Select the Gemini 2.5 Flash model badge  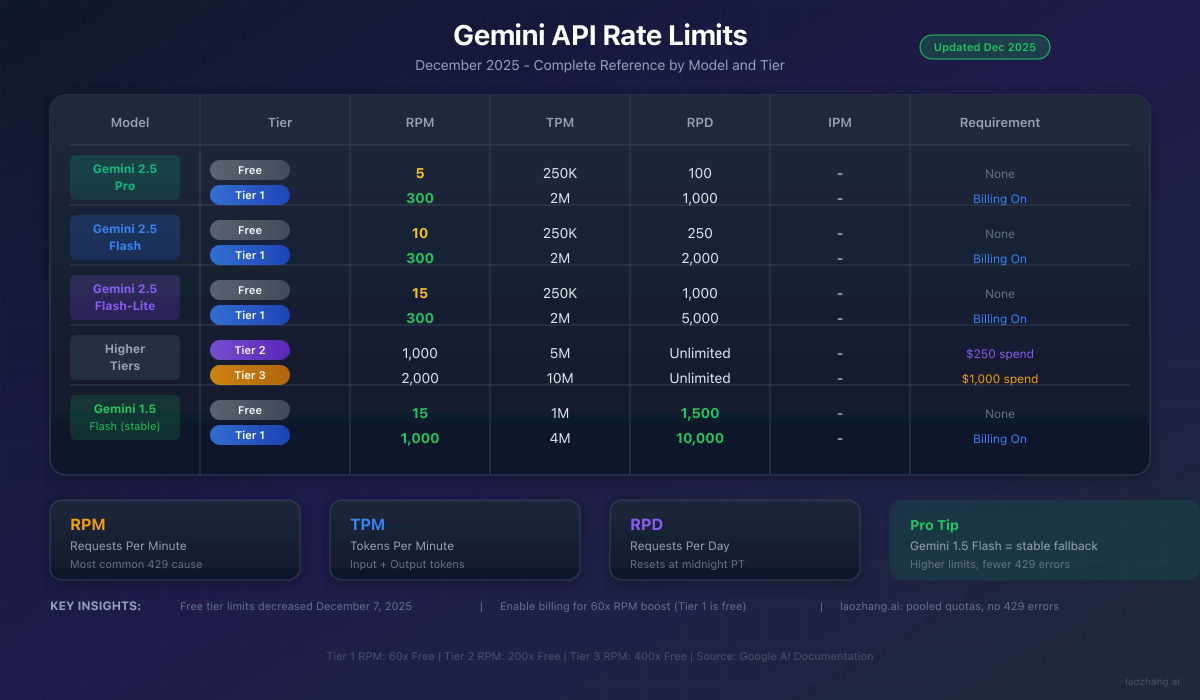pos(124,237)
